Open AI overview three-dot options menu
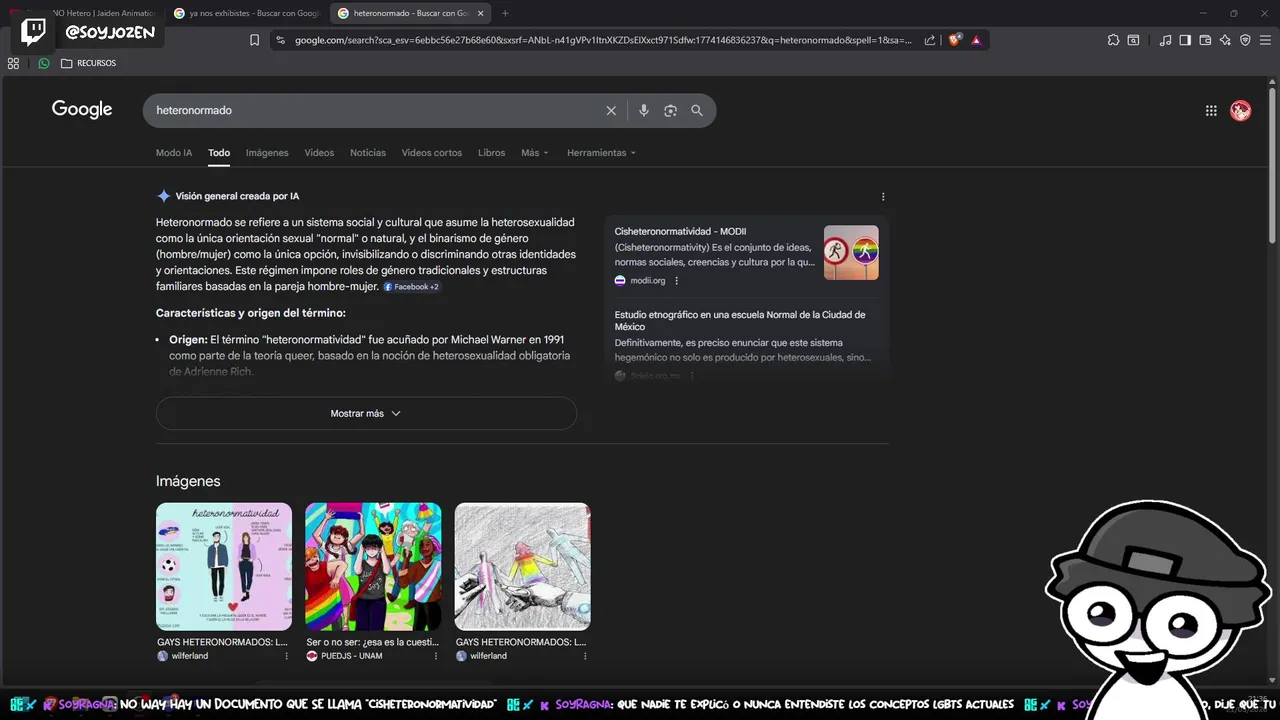Screen dimensions: 1280x720 pyautogui.click(x=883, y=197)
